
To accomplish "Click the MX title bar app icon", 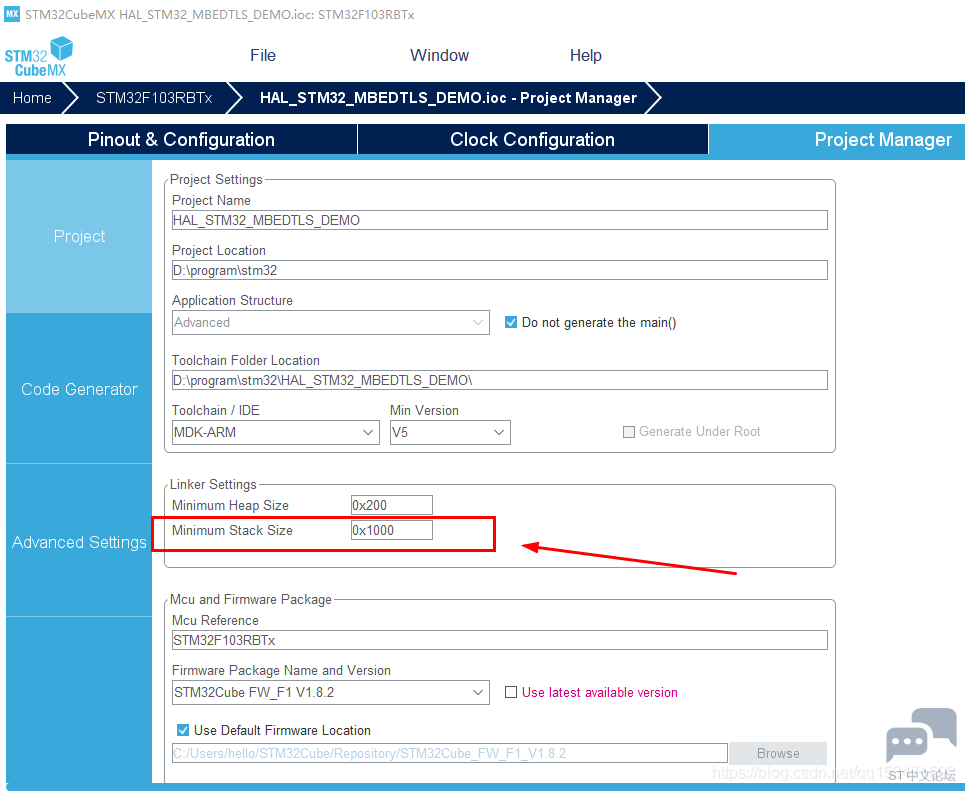I will (12, 14).
